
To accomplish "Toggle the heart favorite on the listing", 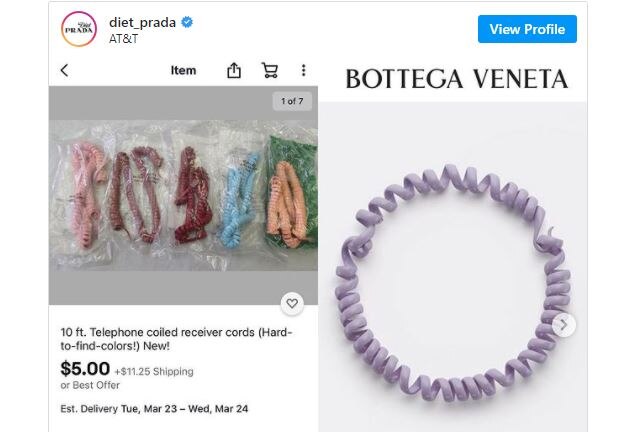I will click(292, 303).
